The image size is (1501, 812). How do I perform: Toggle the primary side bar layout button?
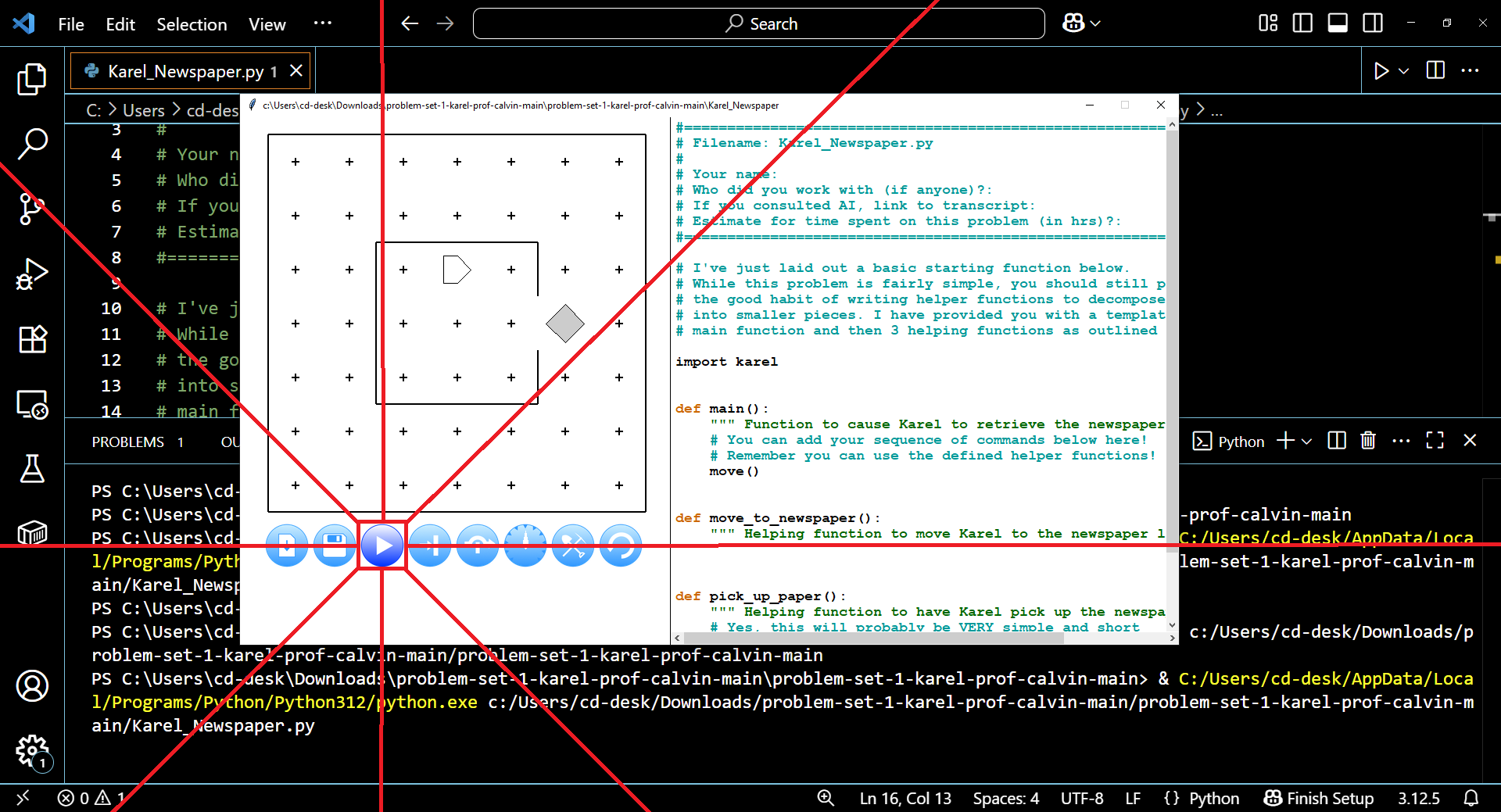[1302, 23]
